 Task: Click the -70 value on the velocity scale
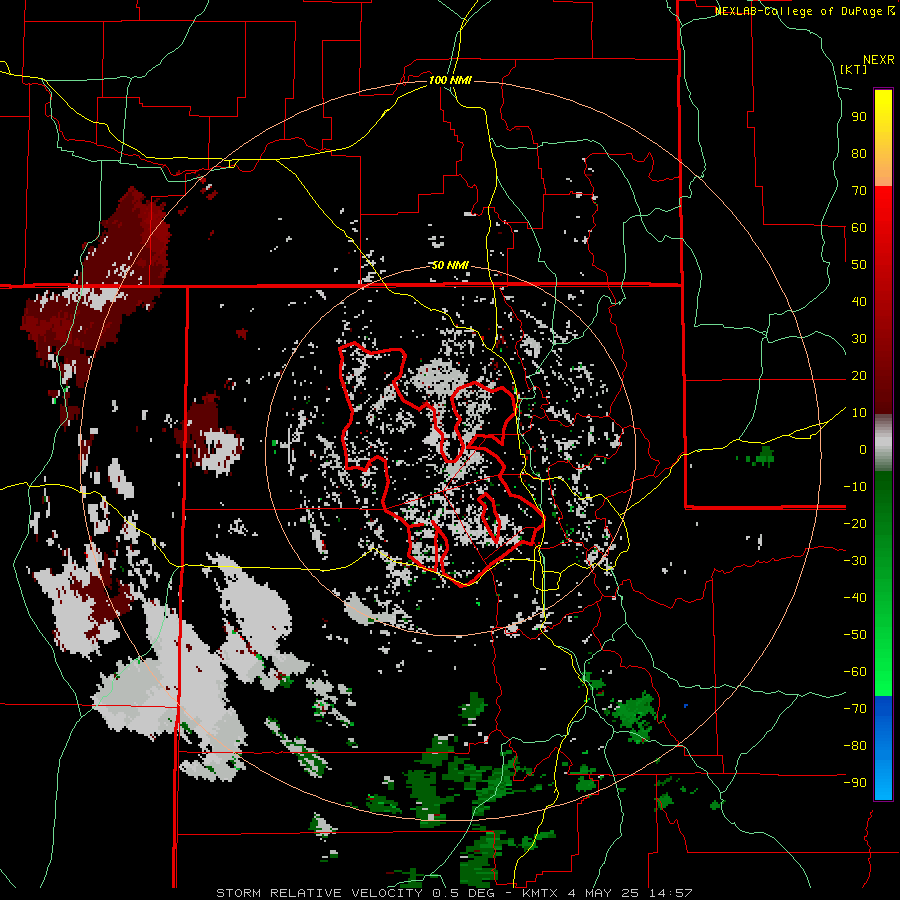click(x=855, y=709)
